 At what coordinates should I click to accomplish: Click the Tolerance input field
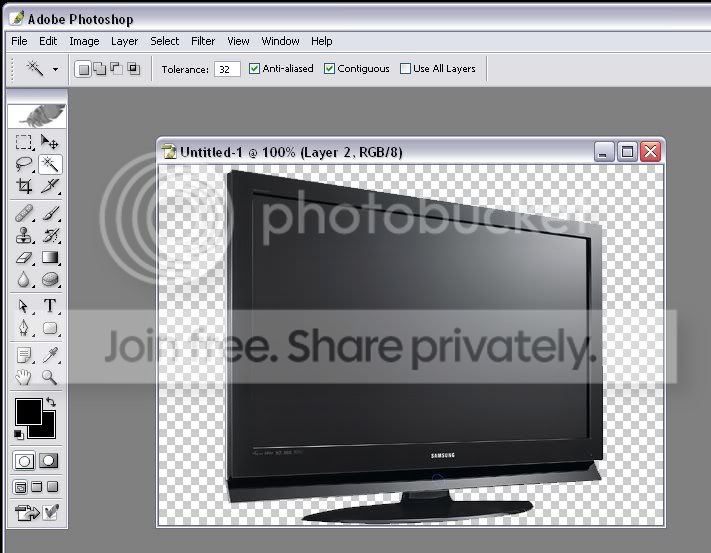pyautogui.click(x=227, y=69)
